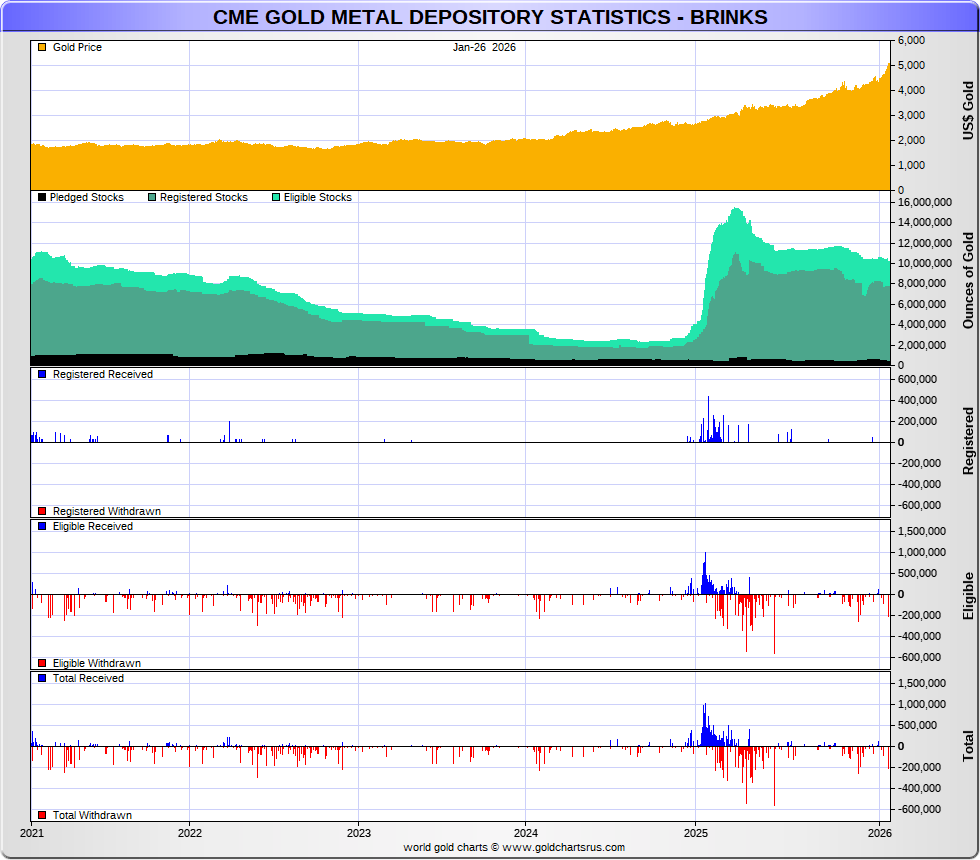Click the black Pledged Stocks legend swatch
Image resolution: width=980 pixels, height=860 pixels.
(41, 198)
